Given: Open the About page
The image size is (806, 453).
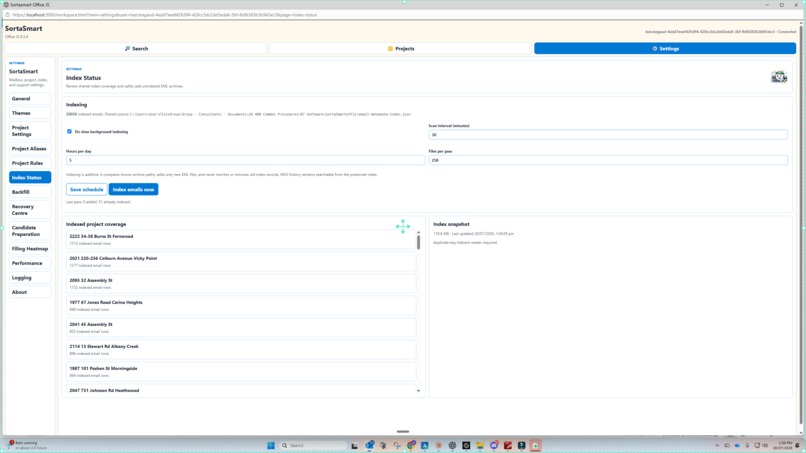Looking at the screenshot, I should pos(30,292).
